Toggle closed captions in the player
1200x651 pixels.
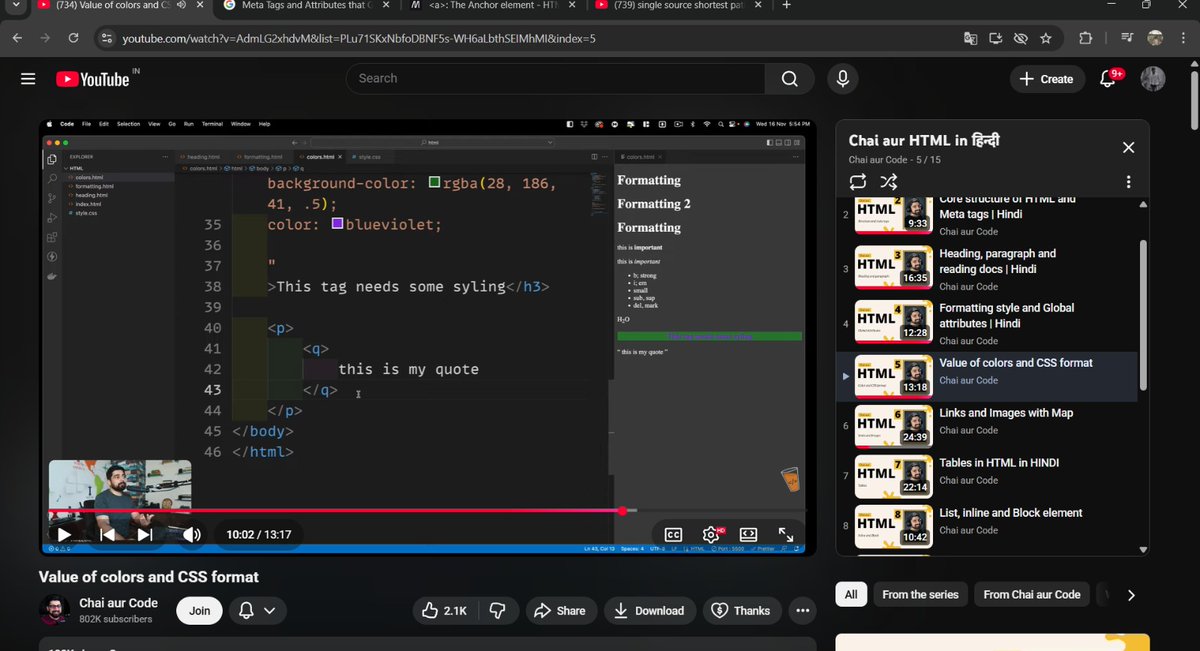pos(673,534)
